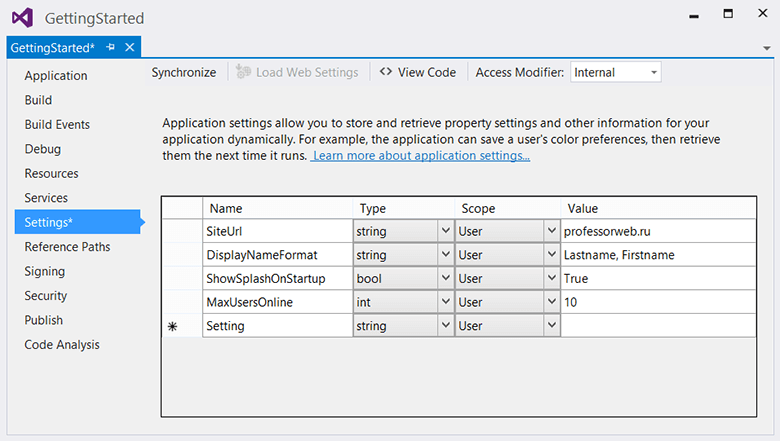780x441 pixels.
Task: Edit the DisplayNameFormat name cell
Action: [277, 255]
